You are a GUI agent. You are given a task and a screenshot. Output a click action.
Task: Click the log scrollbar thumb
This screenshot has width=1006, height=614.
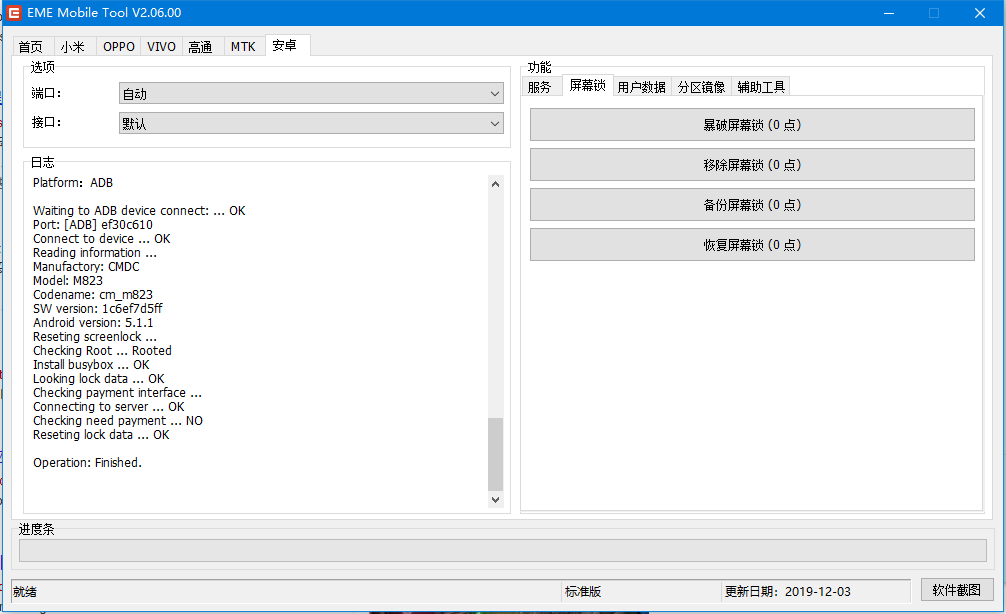(495, 454)
